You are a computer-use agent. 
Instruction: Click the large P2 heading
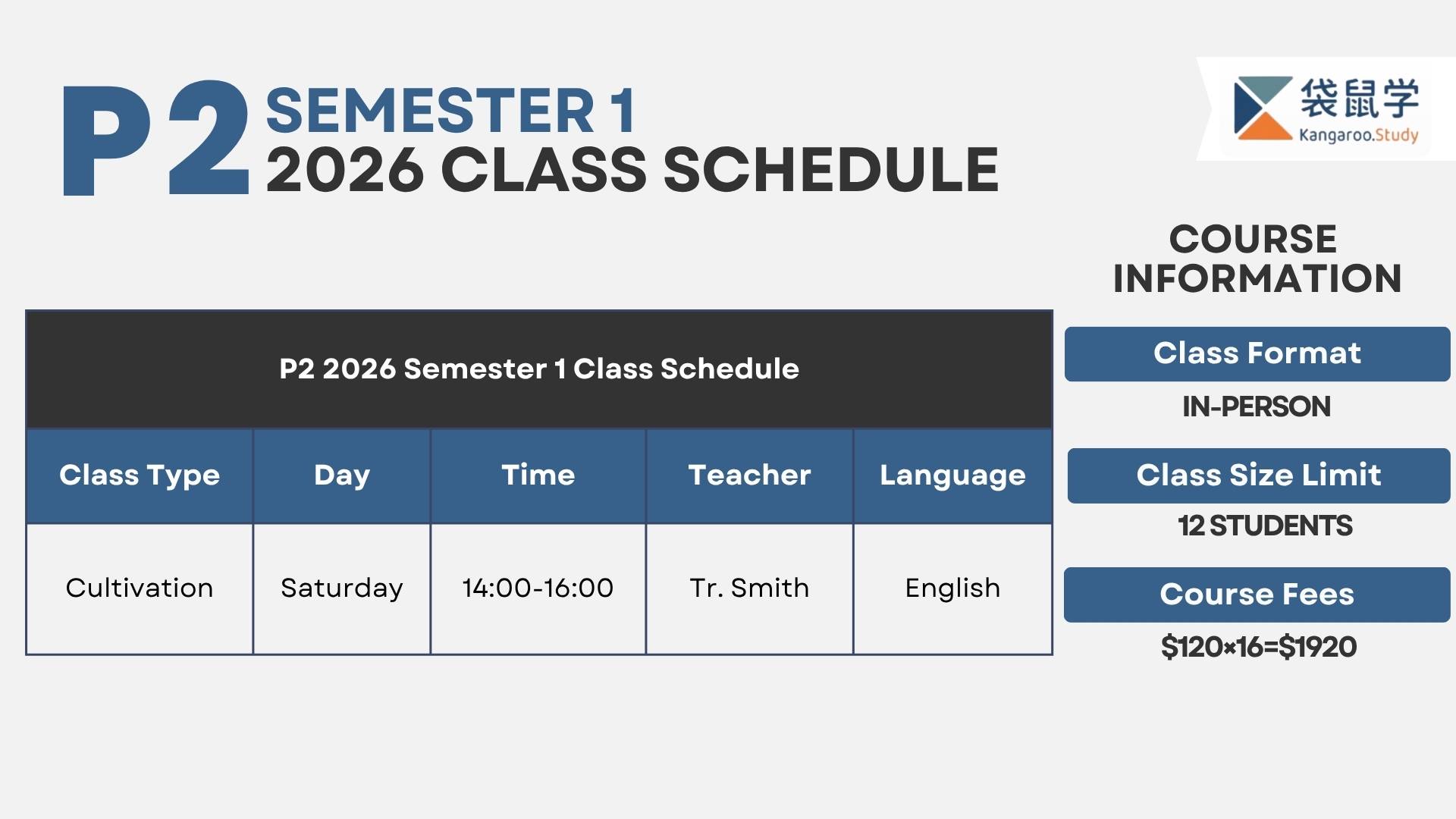point(155,140)
